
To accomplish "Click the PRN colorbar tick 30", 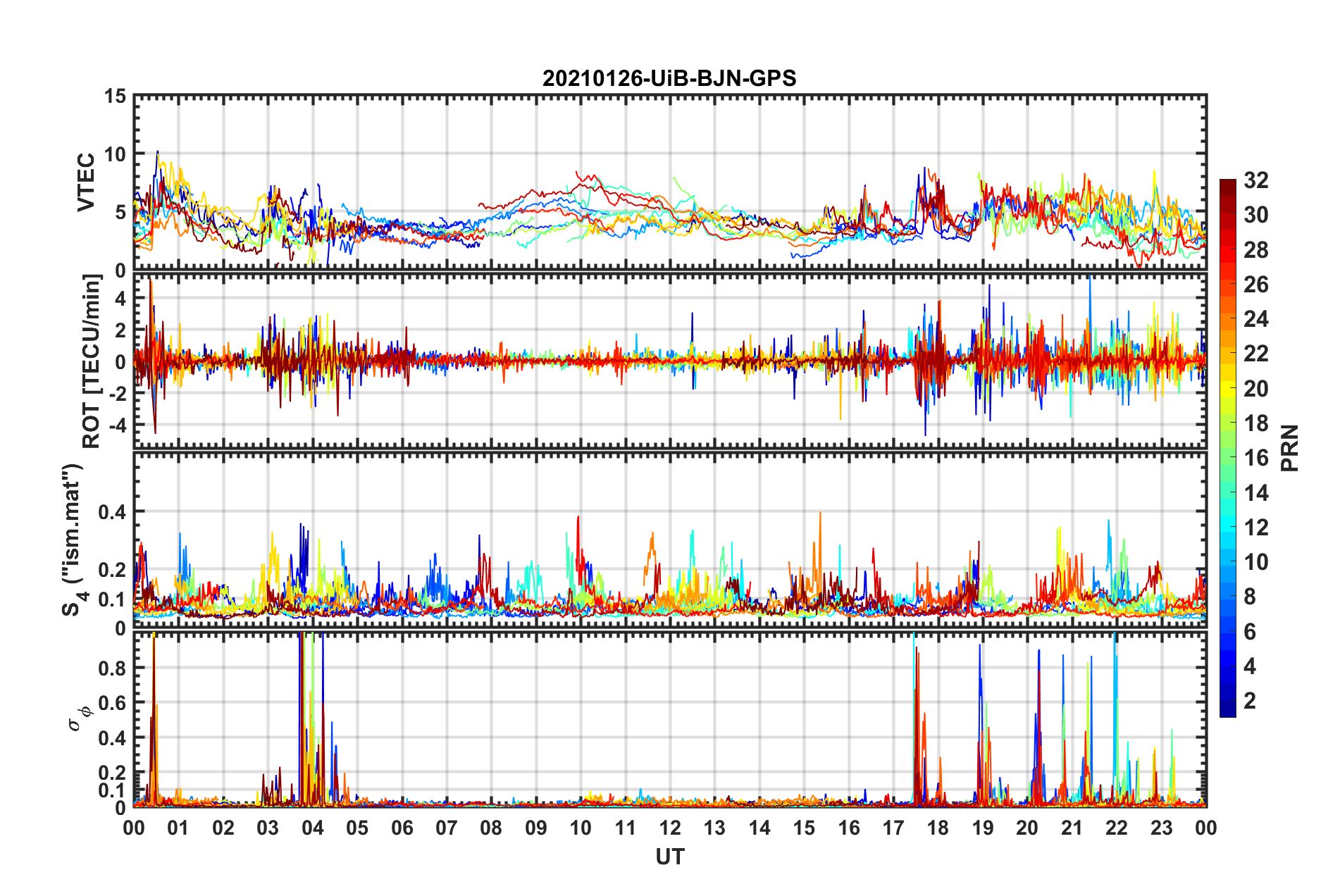I will tap(1256, 215).
